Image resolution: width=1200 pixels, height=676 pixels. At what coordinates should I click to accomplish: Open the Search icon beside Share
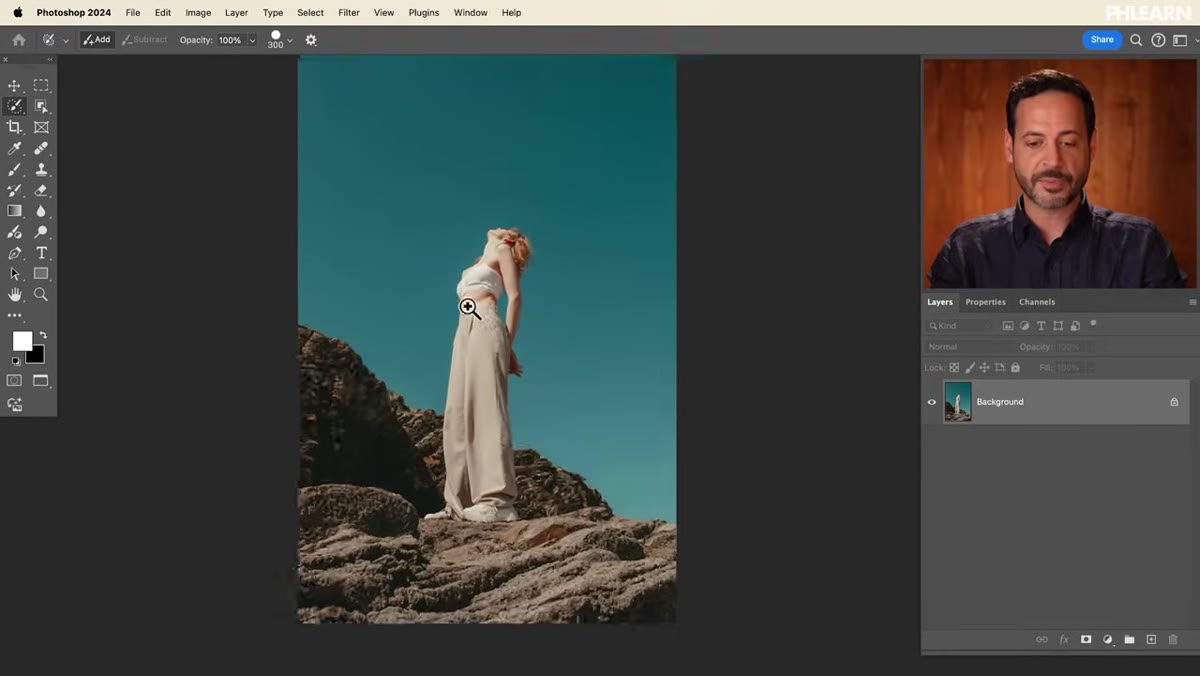pyautogui.click(x=1136, y=40)
